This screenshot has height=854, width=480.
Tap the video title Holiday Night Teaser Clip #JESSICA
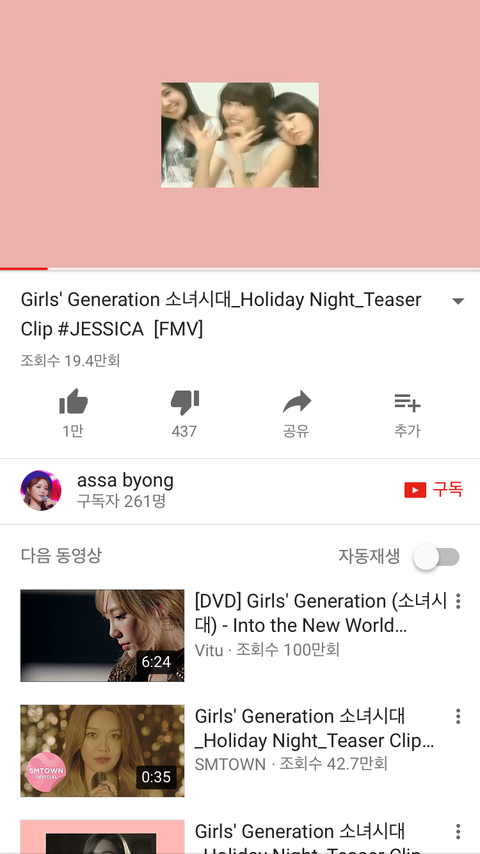click(x=221, y=314)
